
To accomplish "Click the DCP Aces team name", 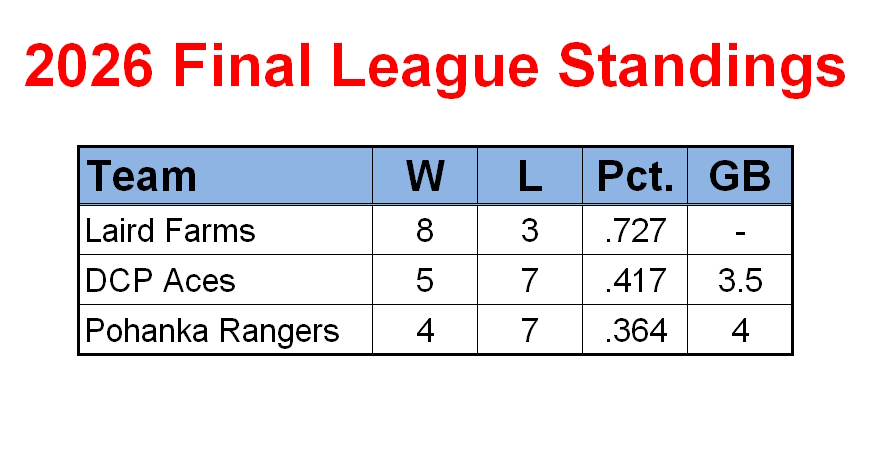I will coord(160,280).
